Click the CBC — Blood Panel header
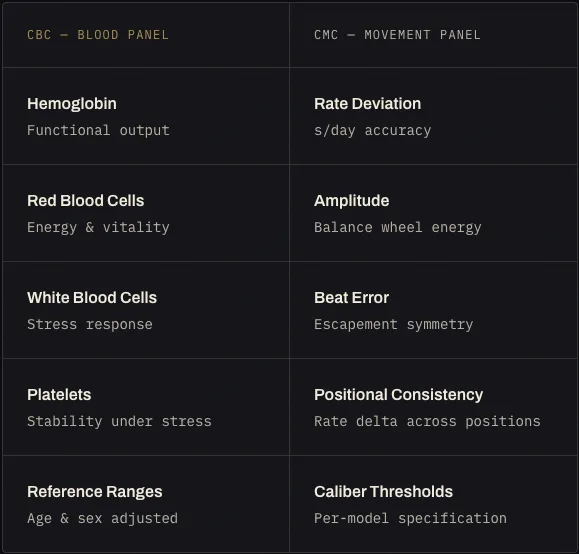This screenshot has width=579, height=554. [98, 35]
